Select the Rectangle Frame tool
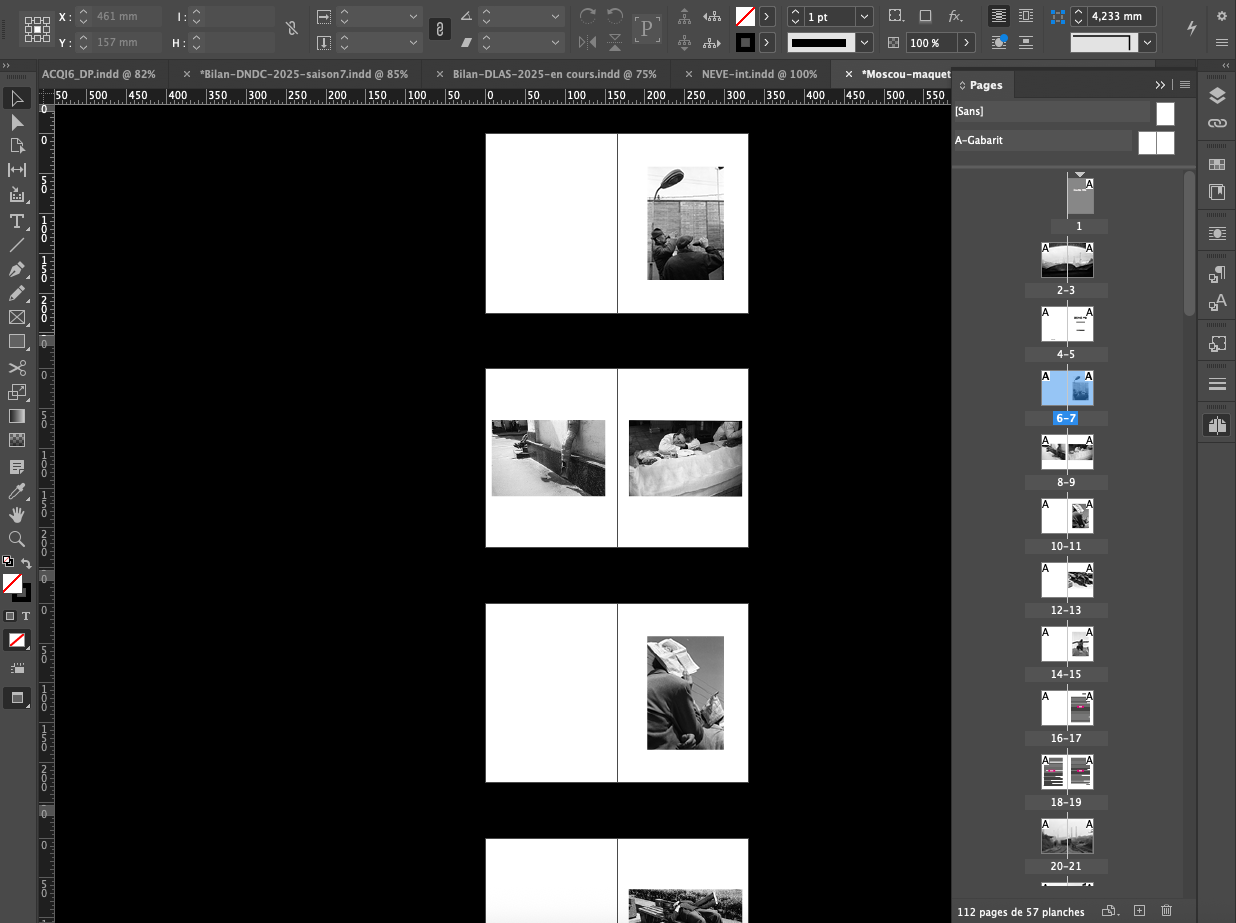1236x923 pixels. click(x=17, y=318)
